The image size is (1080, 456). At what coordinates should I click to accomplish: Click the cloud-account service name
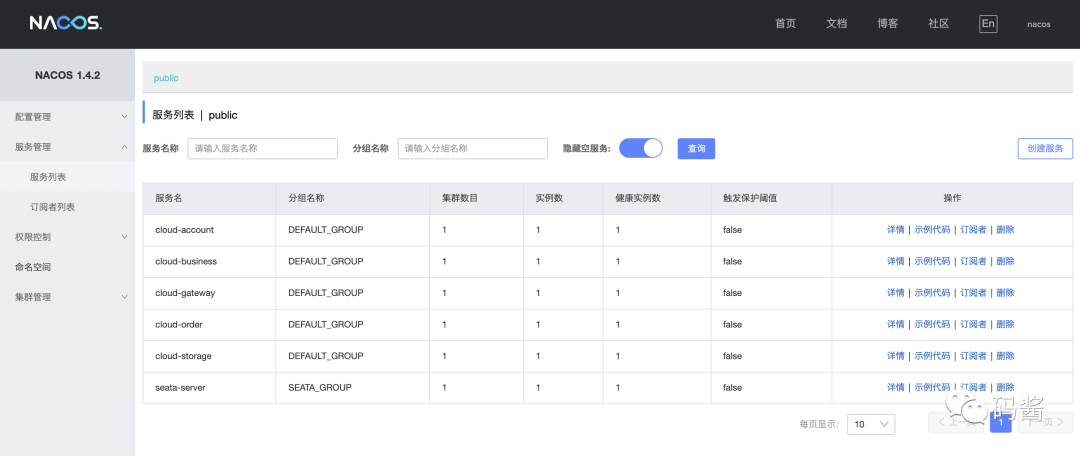pyautogui.click(x=185, y=230)
